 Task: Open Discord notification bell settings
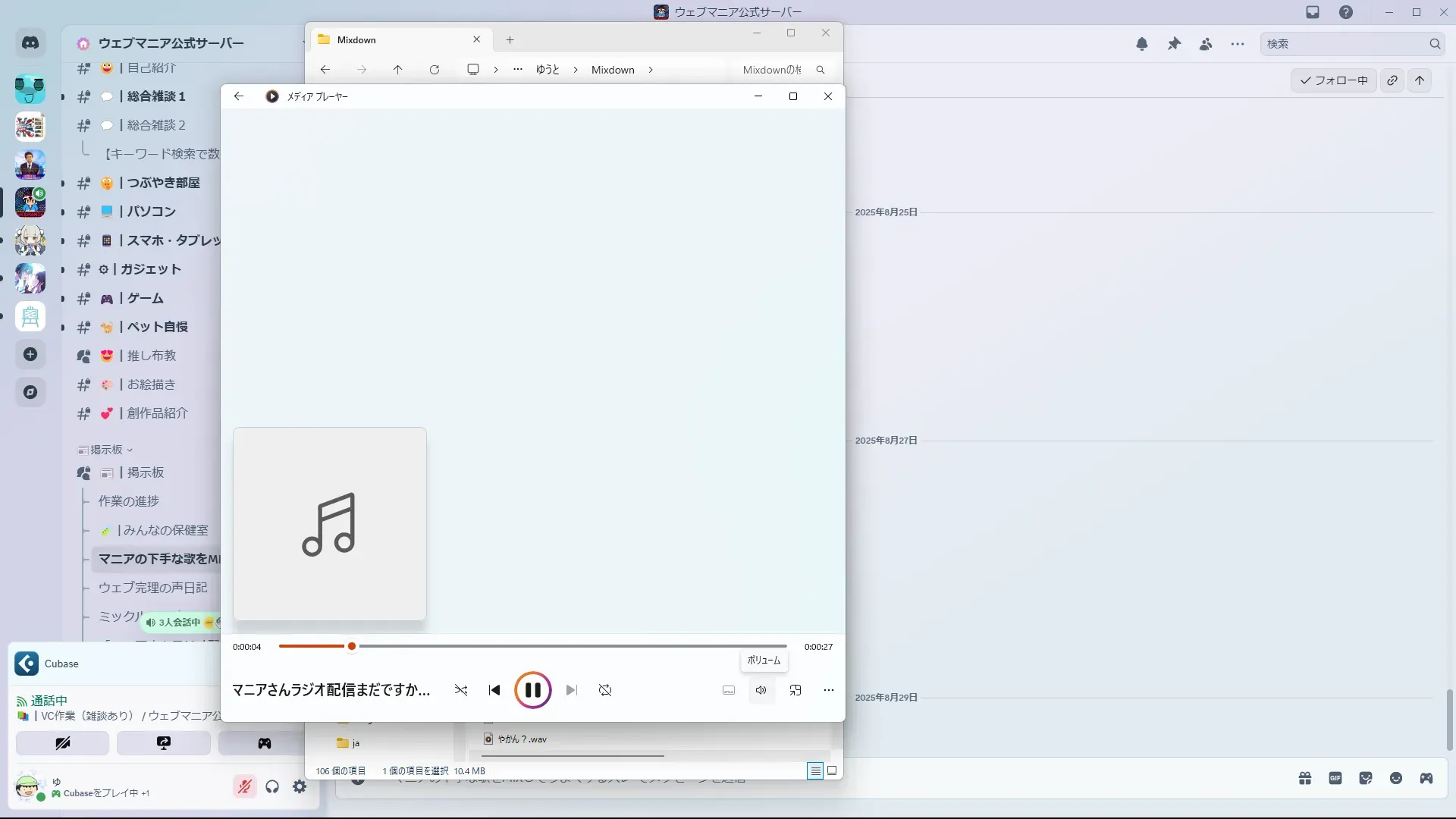click(x=1142, y=44)
